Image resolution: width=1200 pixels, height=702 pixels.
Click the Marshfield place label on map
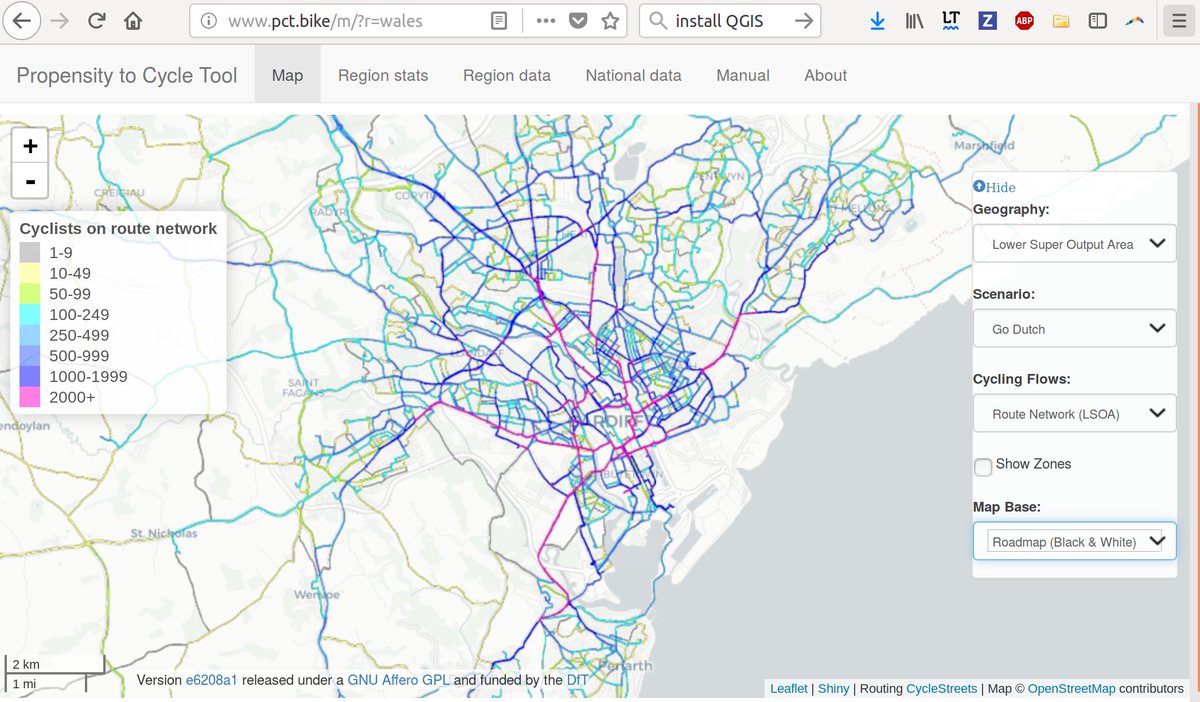(984, 145)
